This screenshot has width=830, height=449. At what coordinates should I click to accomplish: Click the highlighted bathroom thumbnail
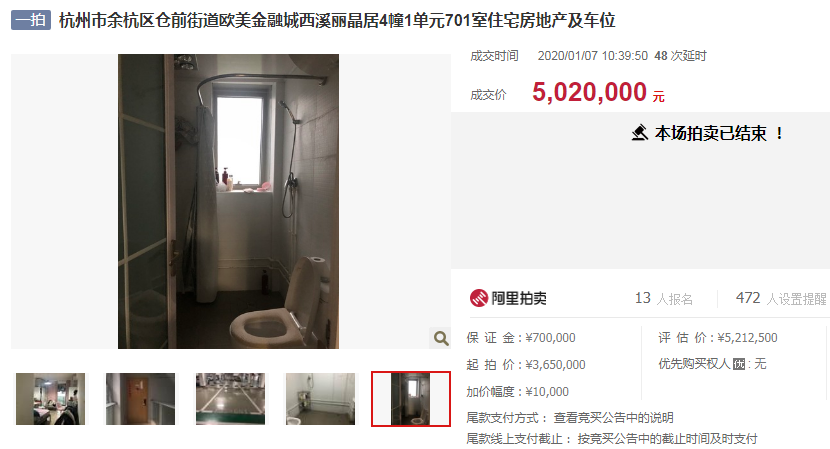click(411, 399)
